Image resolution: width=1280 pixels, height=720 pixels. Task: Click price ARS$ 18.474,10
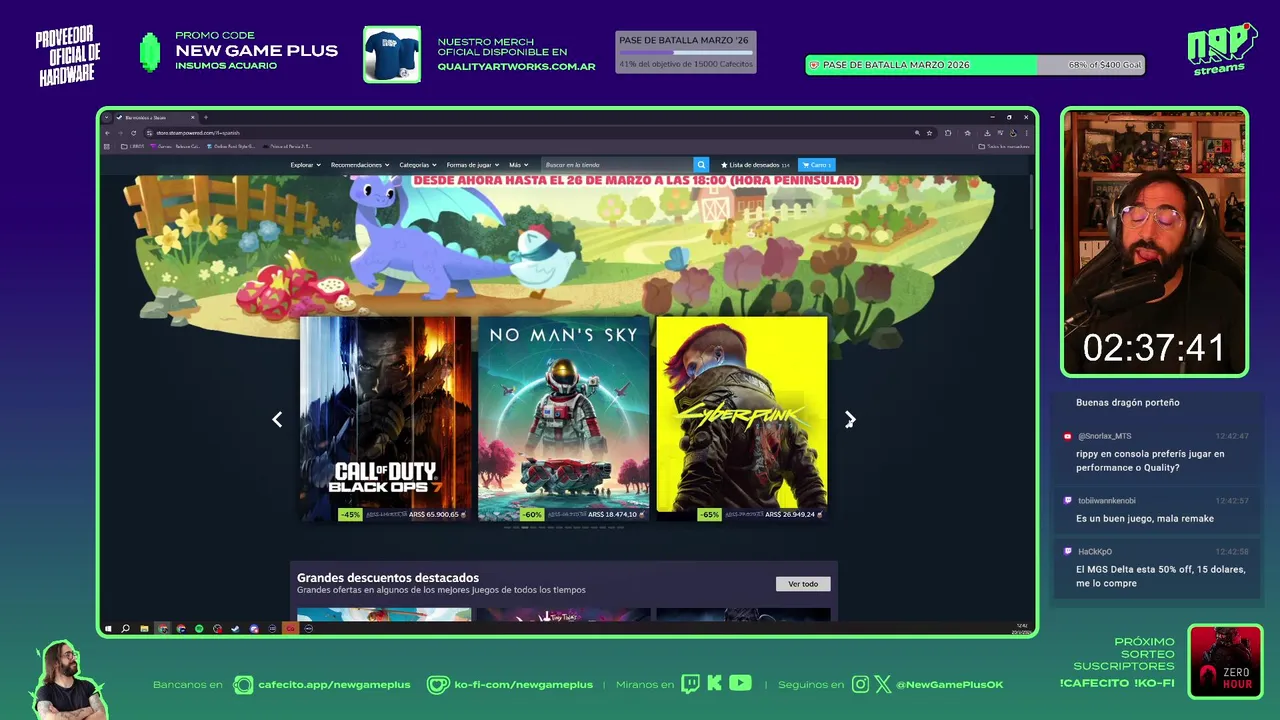tap(613, 514)
